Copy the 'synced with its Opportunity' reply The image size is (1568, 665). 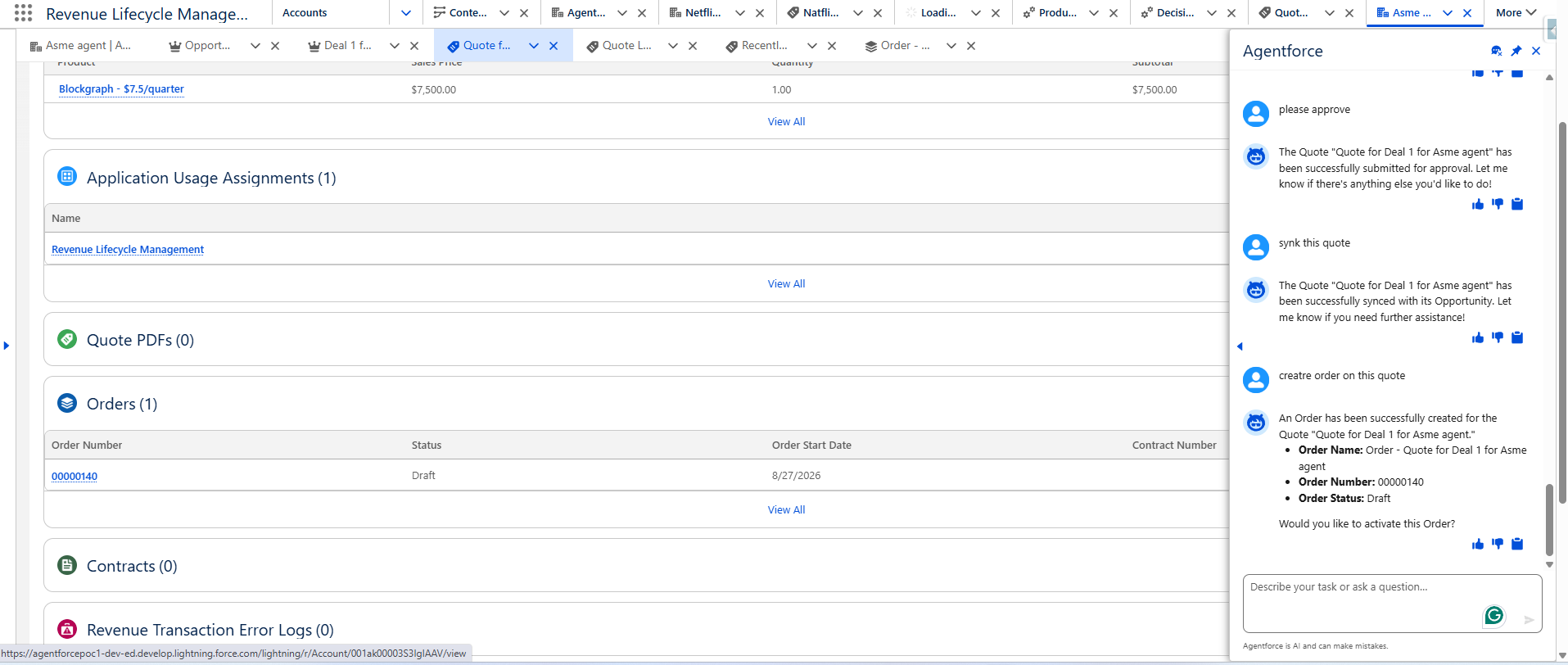pyautogui.click(x=1517, y=337)
